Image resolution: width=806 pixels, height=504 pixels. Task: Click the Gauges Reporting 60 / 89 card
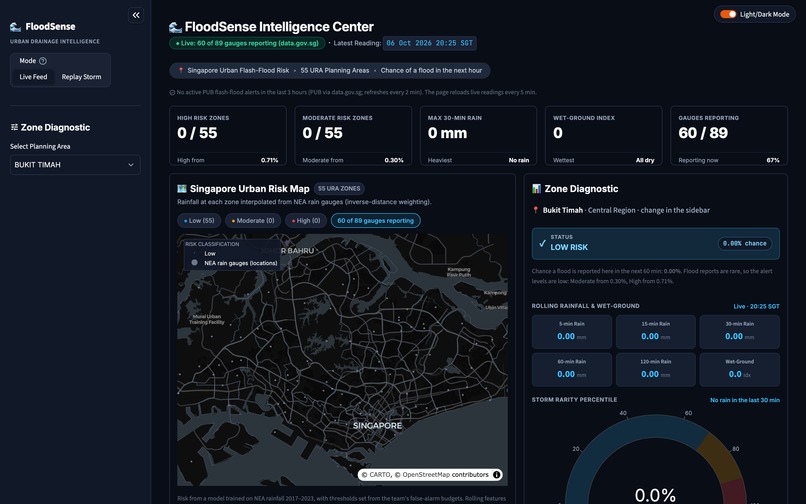click(729, 136)
